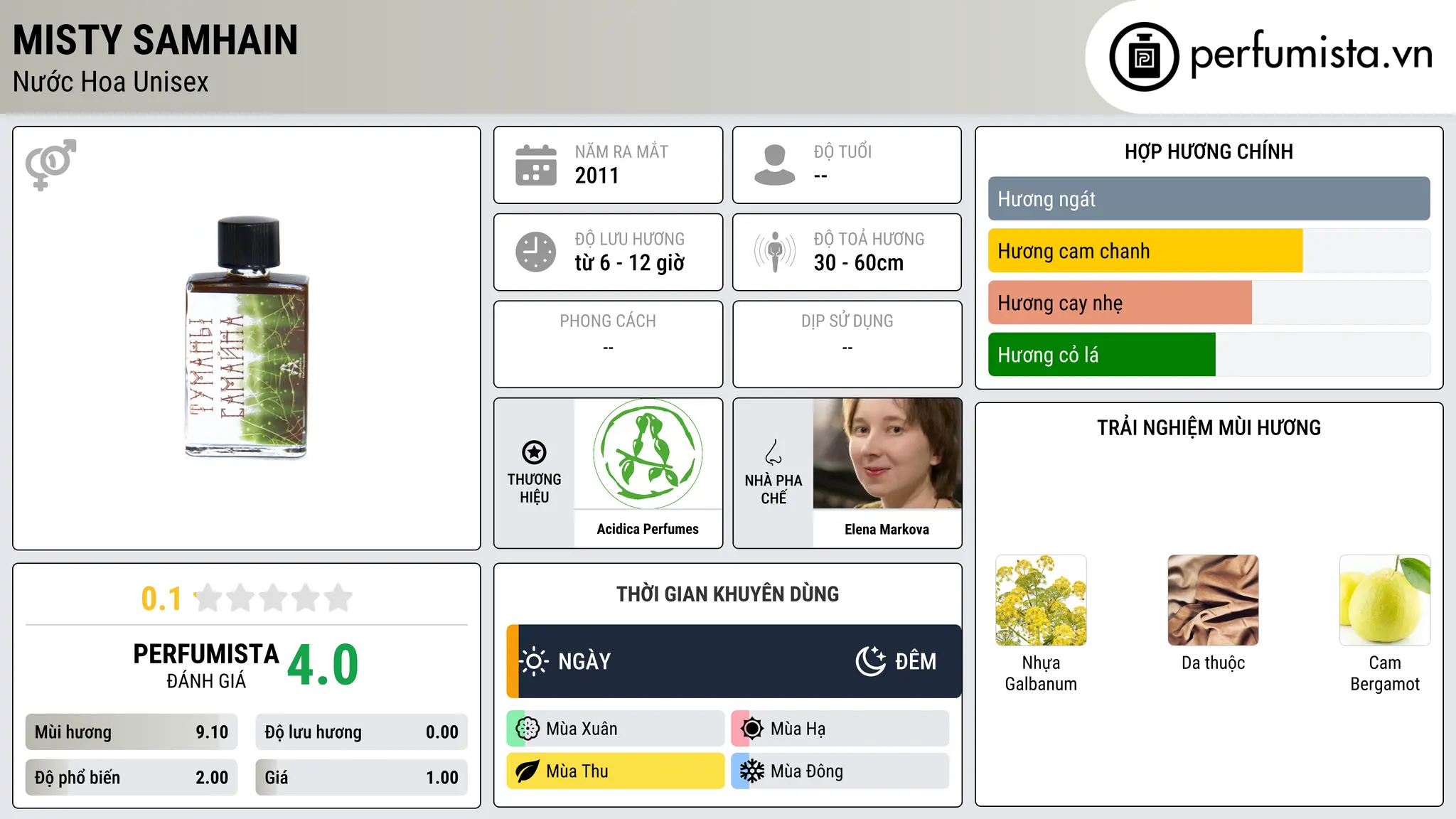Image resolution: width=1456 pixels, height=819 pixels.
Task: Click the perfumista.vn site name
Action: pyautogui.click(x=1312, y=53)
